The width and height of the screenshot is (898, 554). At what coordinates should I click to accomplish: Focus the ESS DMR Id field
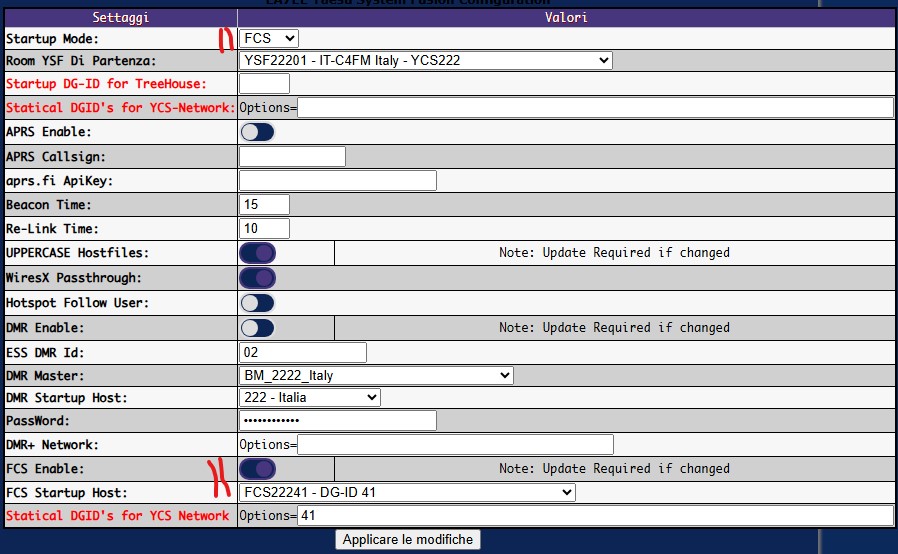coord(302,352)
